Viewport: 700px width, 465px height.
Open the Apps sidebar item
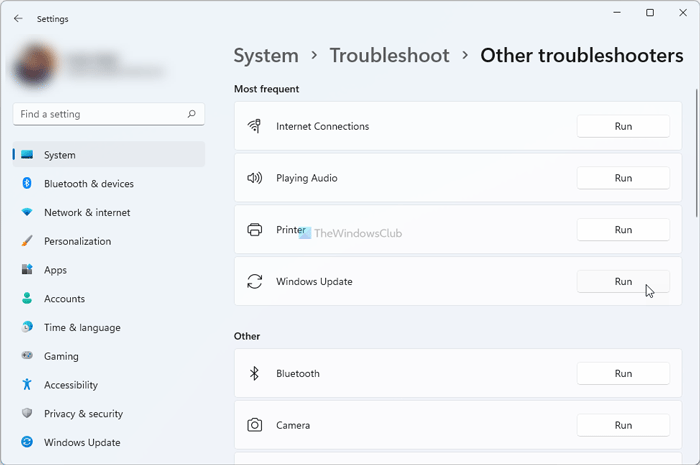point(55,270)
